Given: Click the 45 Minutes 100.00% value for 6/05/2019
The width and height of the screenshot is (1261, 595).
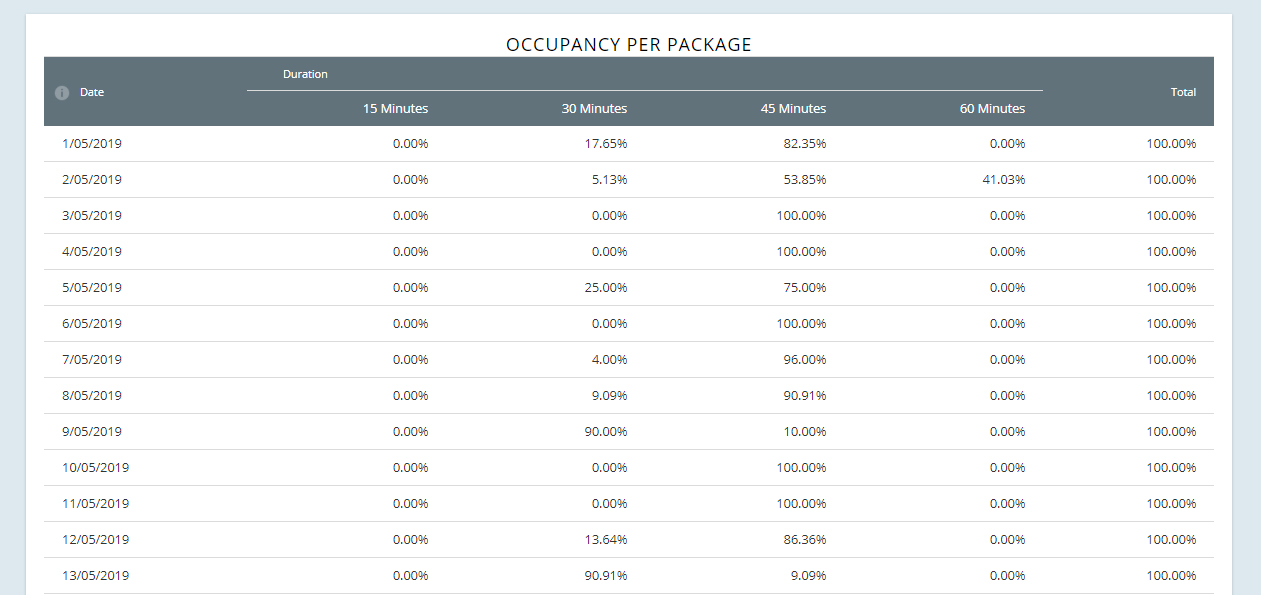Looking at the screenshot, I should pos(802,324).
